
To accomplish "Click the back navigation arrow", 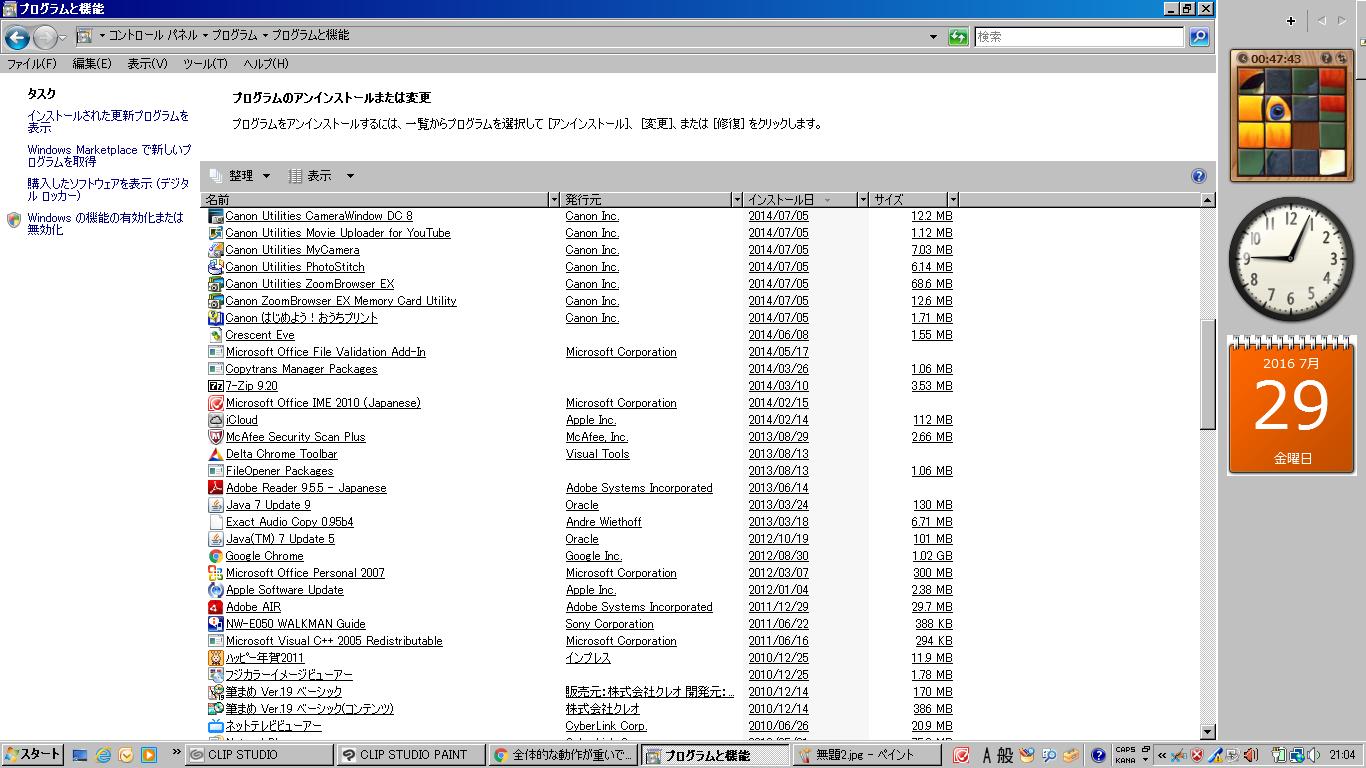I will [x=17, y=38].
